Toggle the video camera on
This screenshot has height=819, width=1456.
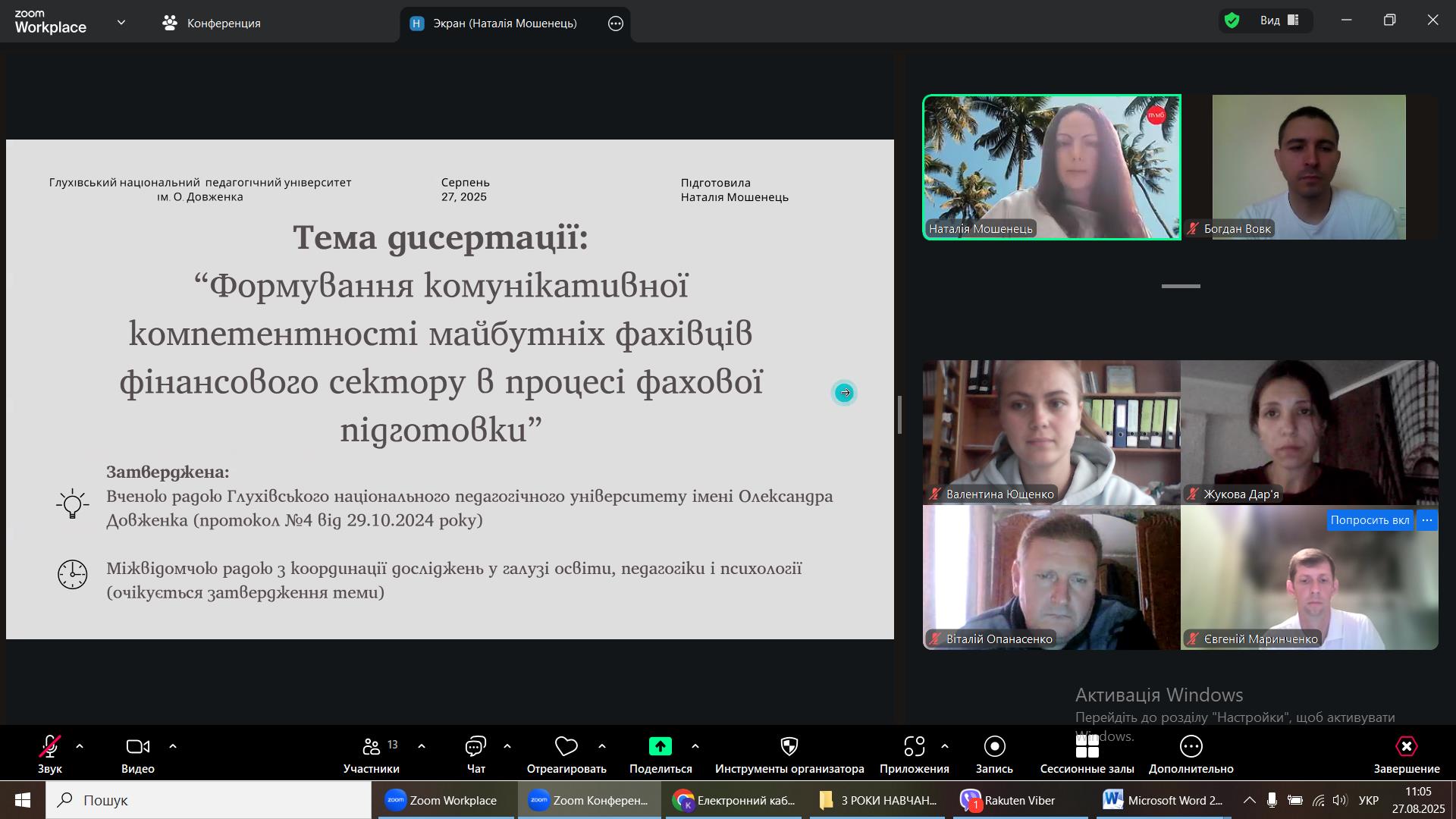point(137,747)
